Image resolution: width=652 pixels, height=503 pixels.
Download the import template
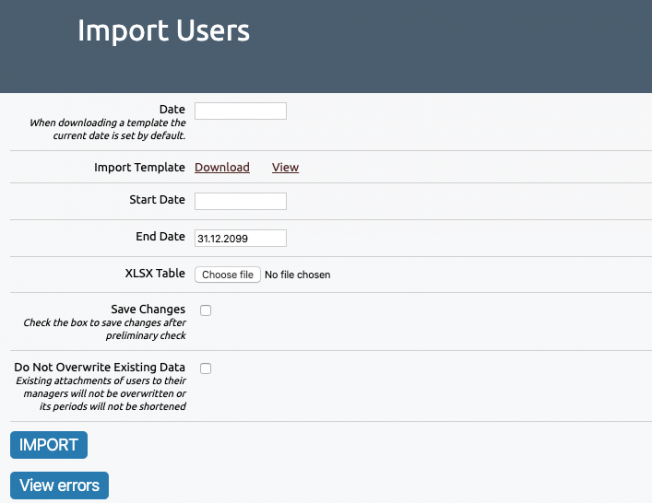pyautogui.click(x=222, y=167)
